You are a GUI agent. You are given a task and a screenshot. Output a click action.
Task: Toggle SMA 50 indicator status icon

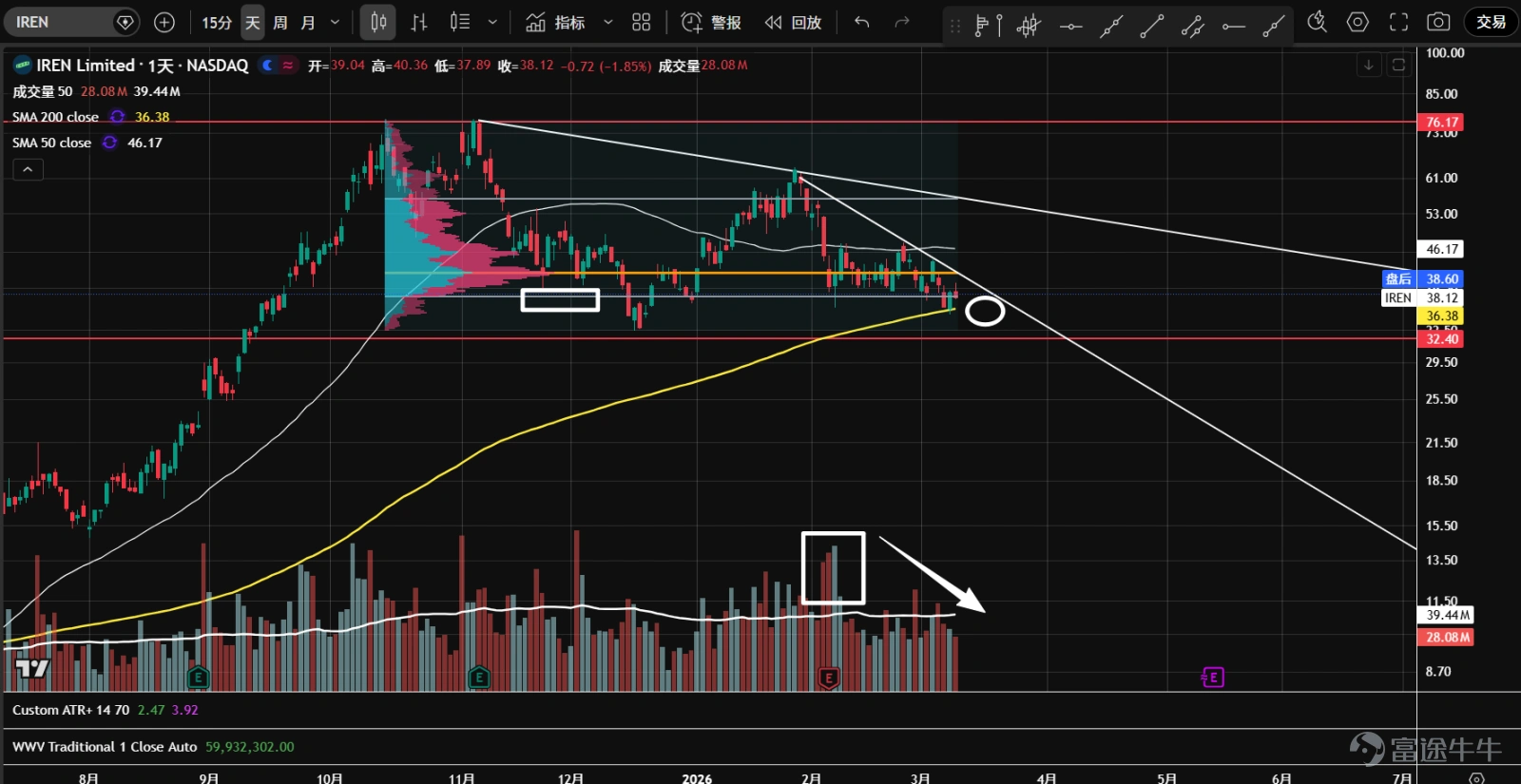tap(109, 143)
